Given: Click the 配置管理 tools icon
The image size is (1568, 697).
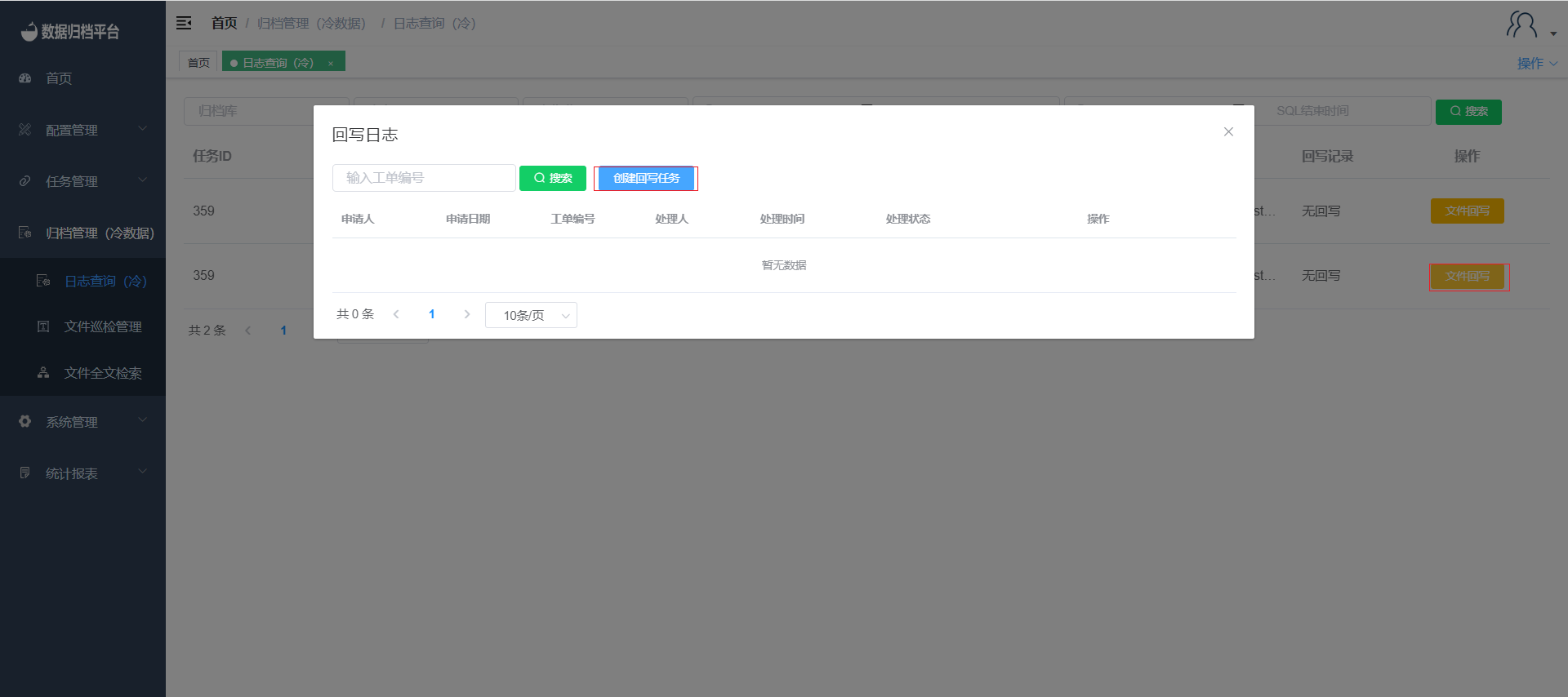Looking at the screenshot, I should (25, 130).
